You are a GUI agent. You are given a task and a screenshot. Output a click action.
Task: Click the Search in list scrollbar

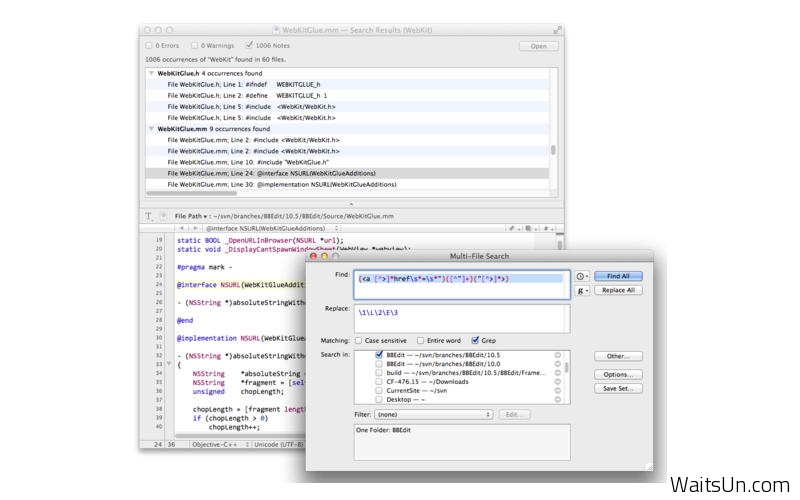tap(566, 368)
